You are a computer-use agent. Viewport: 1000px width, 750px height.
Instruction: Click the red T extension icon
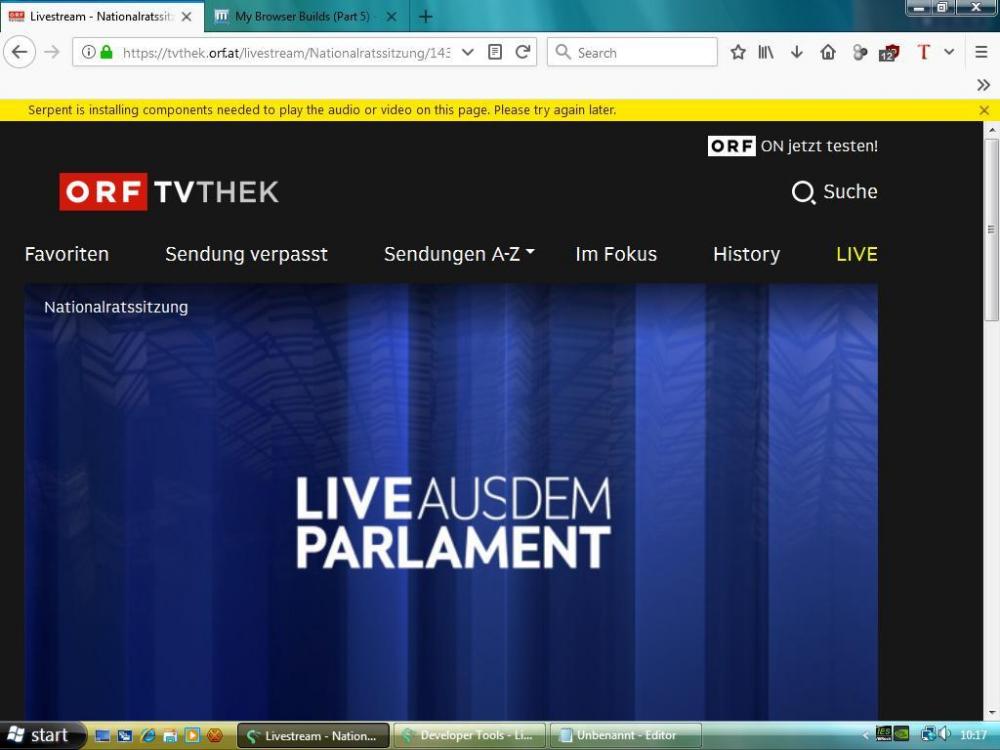(x=923, y=52)
